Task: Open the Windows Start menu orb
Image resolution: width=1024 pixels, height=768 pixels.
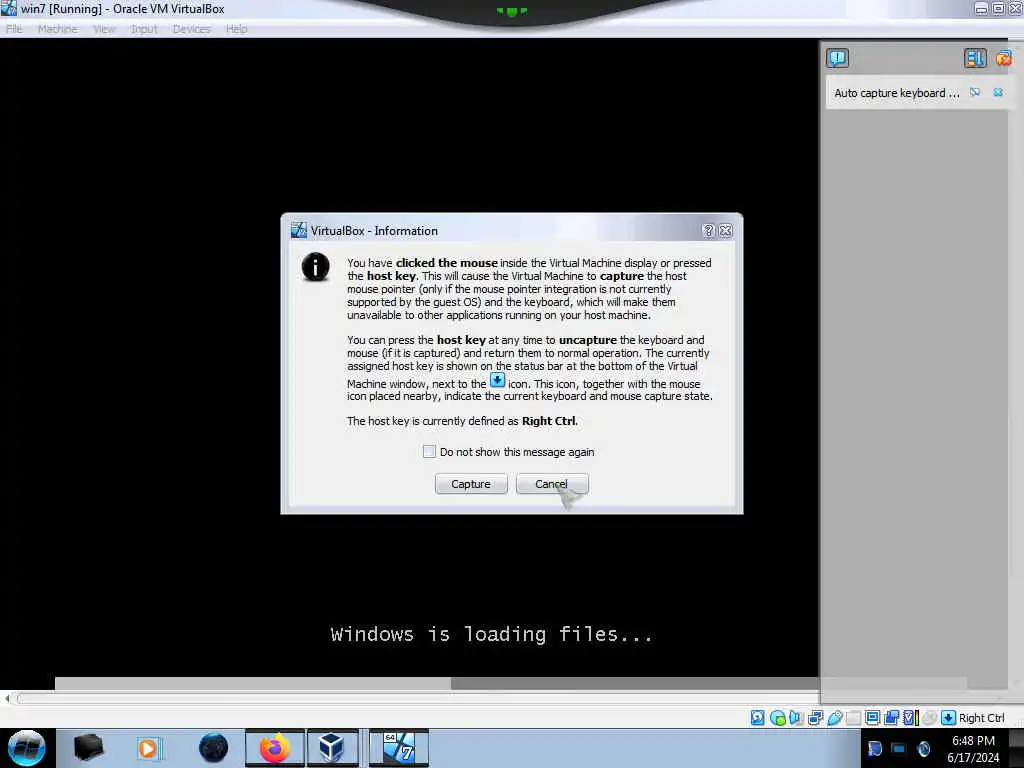Action: (27, 748)
